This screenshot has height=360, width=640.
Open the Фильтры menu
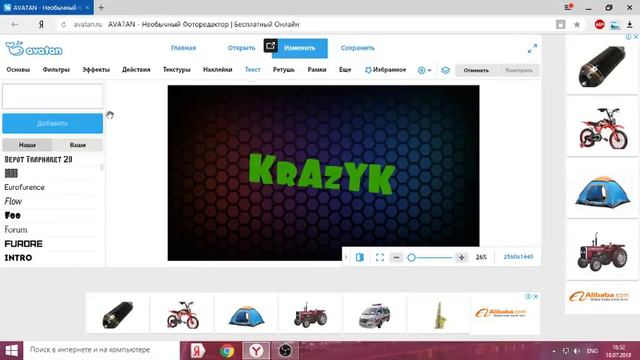click(56, 70)
